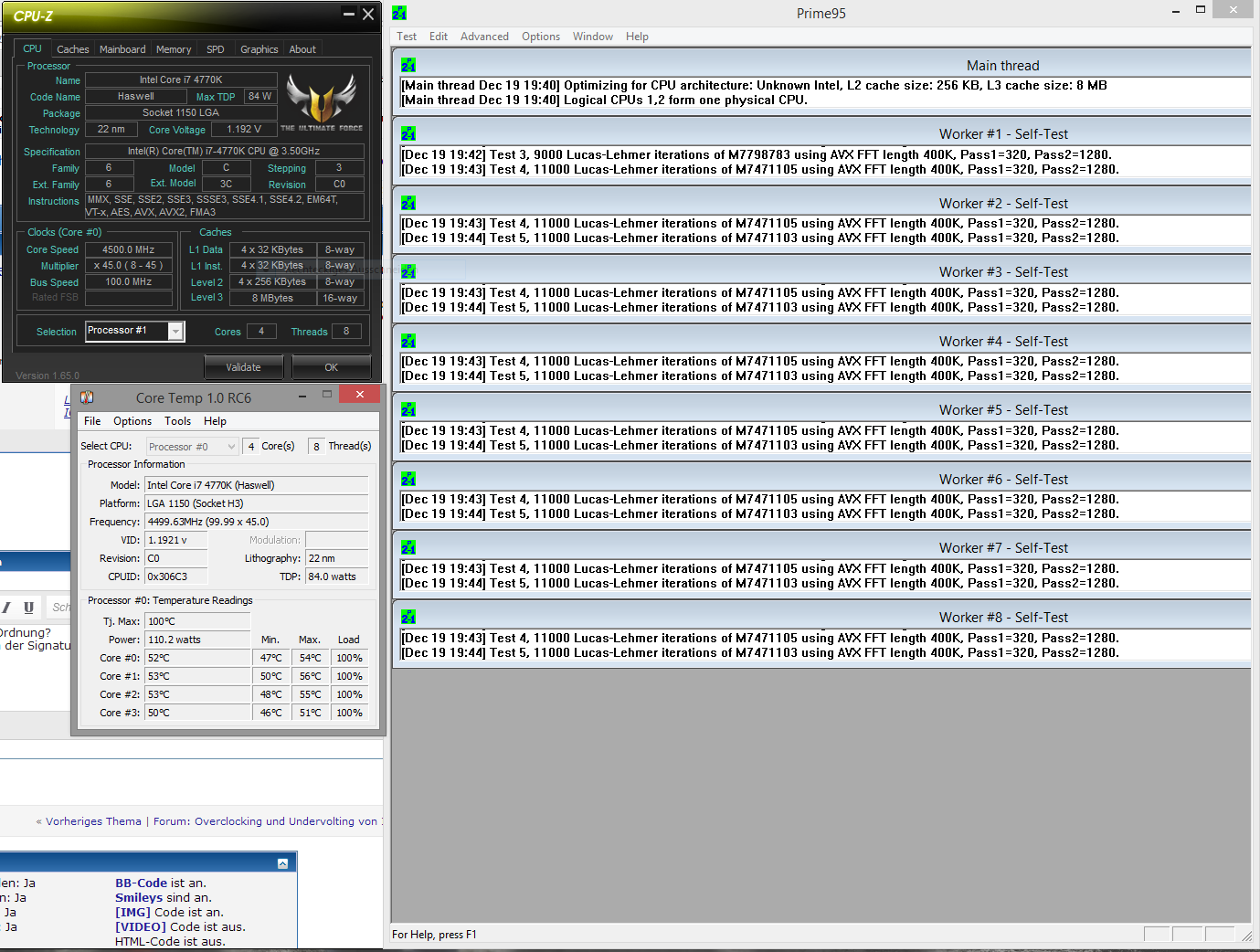Click the CPU-Z Threads count field
The image size is (1260, 952).
[346, 332]
